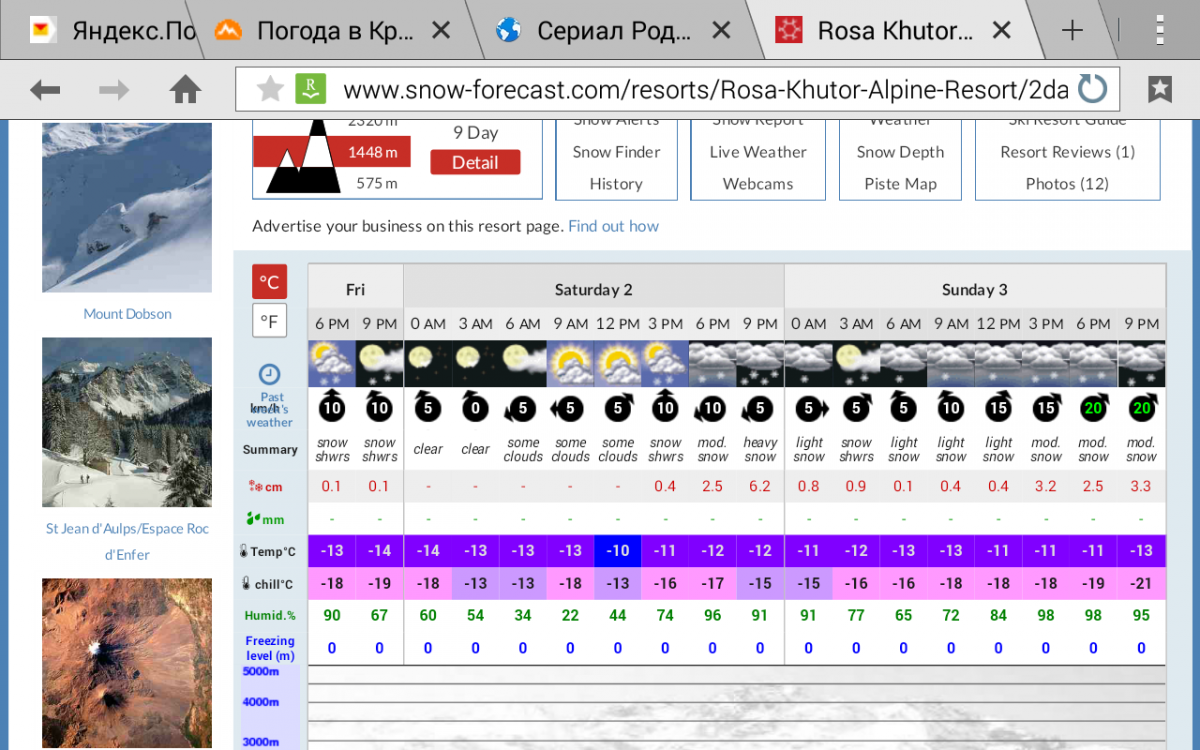Open the St Jean d'Aulps snowy village thumbnail
Viewport: 1200px width, 750px height.
pos(127,422)
